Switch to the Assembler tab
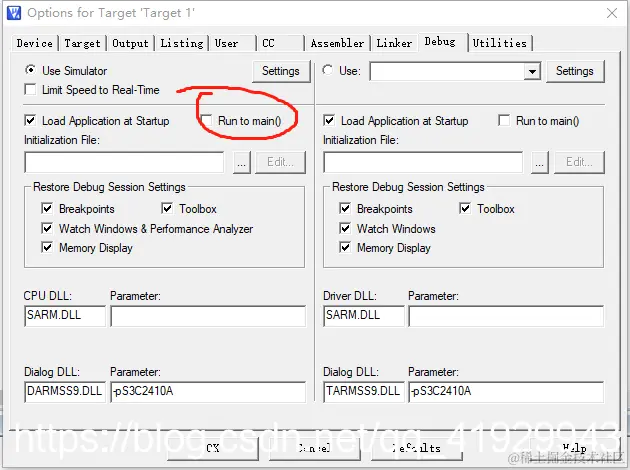Viewport: 630px width, 470px height. click(337, 43)
